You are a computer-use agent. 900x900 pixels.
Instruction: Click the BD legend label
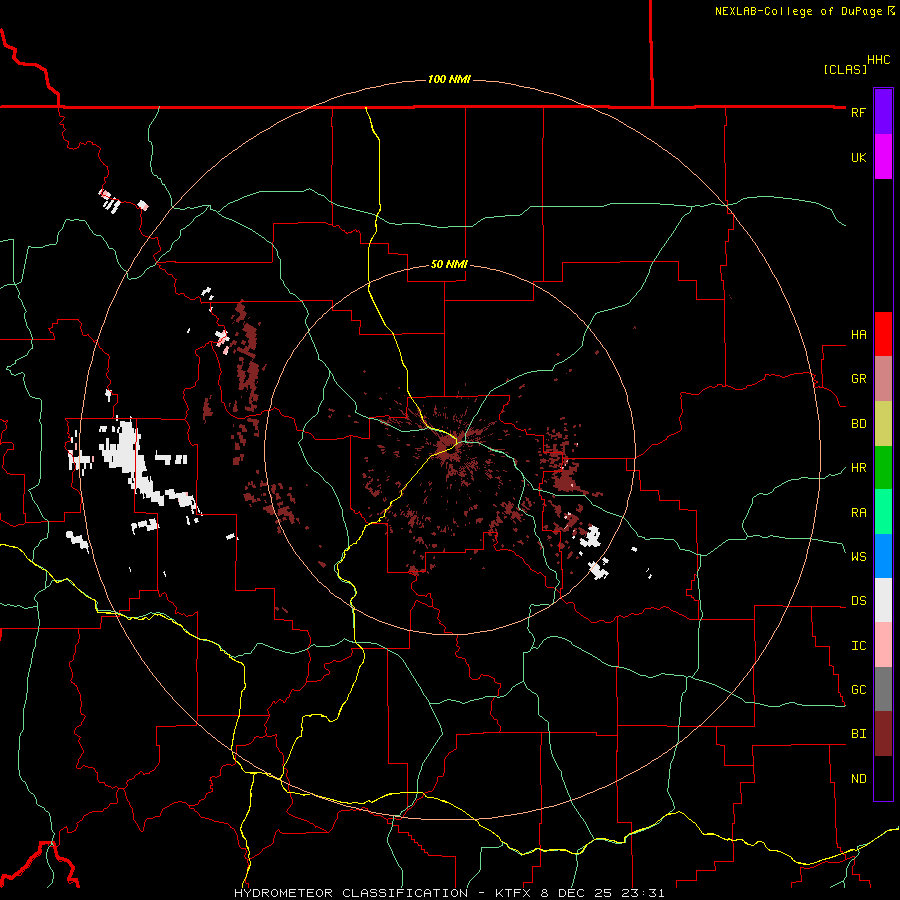coord(858,424)
